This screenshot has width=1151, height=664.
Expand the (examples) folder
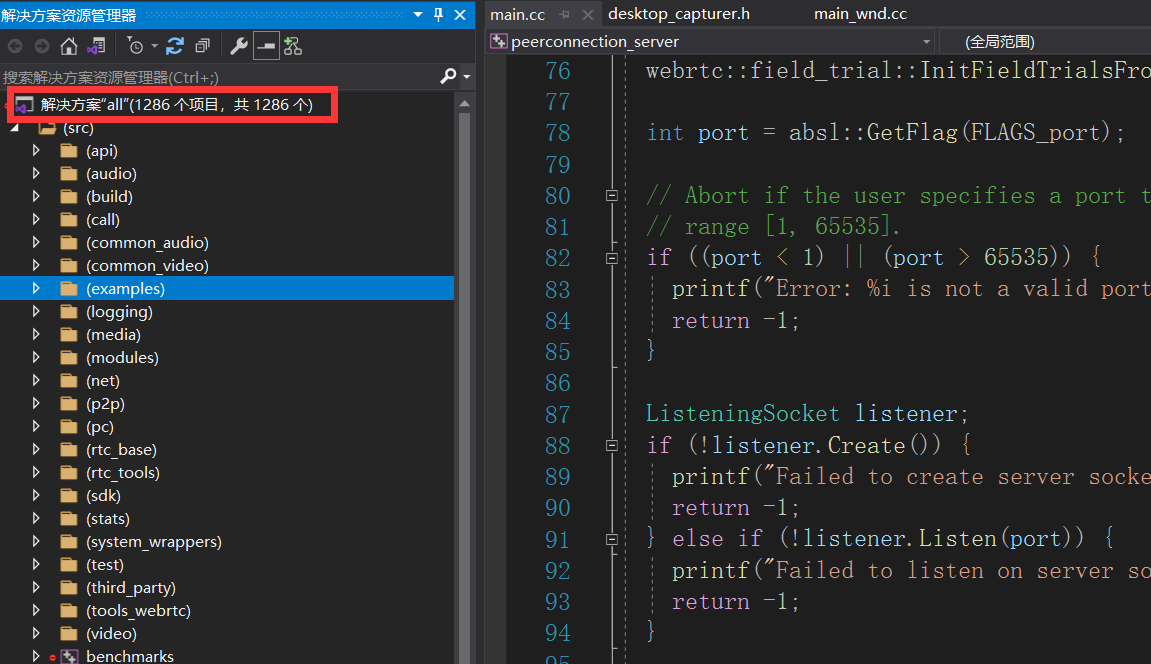pyautogui.click(x=36, y=288)
